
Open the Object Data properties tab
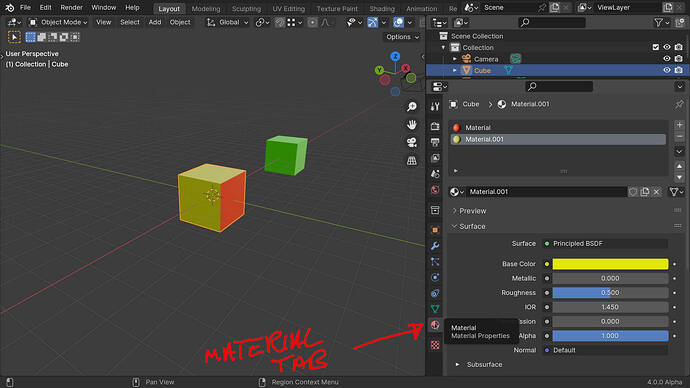[x=435, y=309]
